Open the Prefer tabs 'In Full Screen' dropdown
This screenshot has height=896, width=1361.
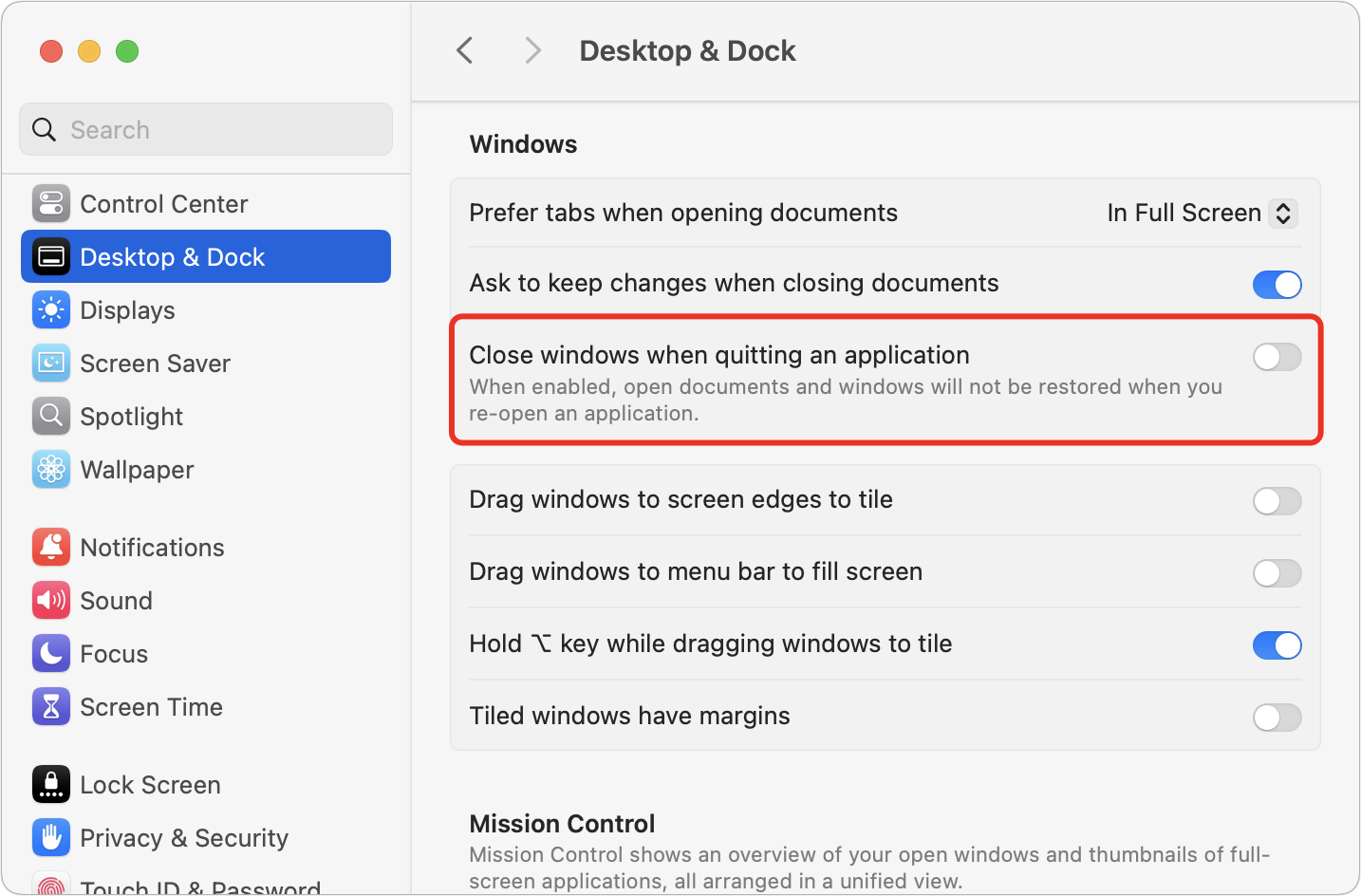coord(1202,214)
